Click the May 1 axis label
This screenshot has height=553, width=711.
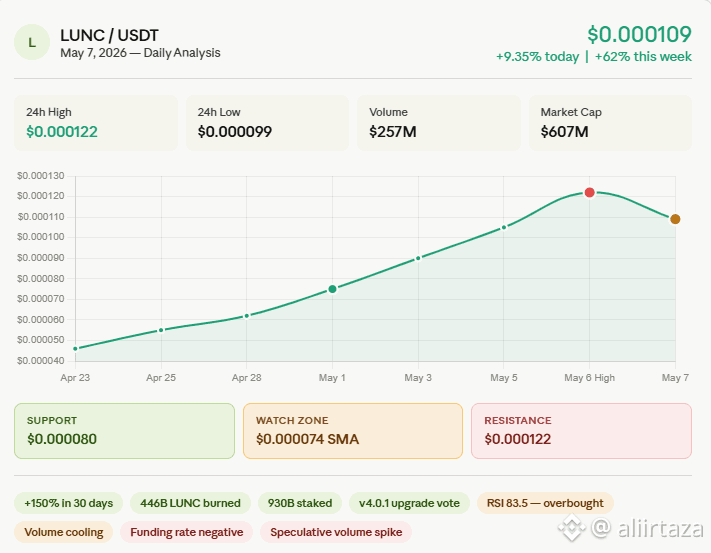(x=332, y=378)
